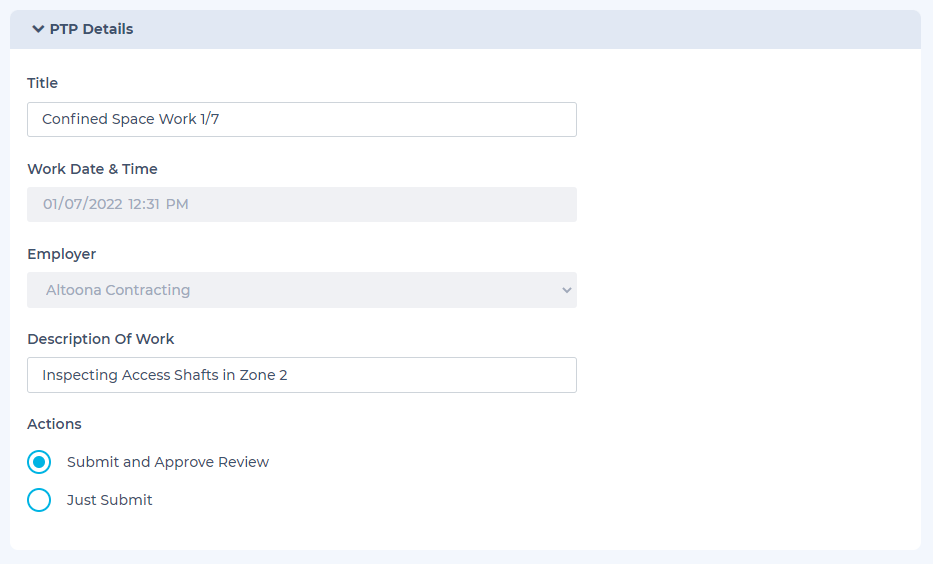This screenshot has height=564, width=933.
Task: Click the 'Submit and Approve Review' option text
Action: [168, 462]
